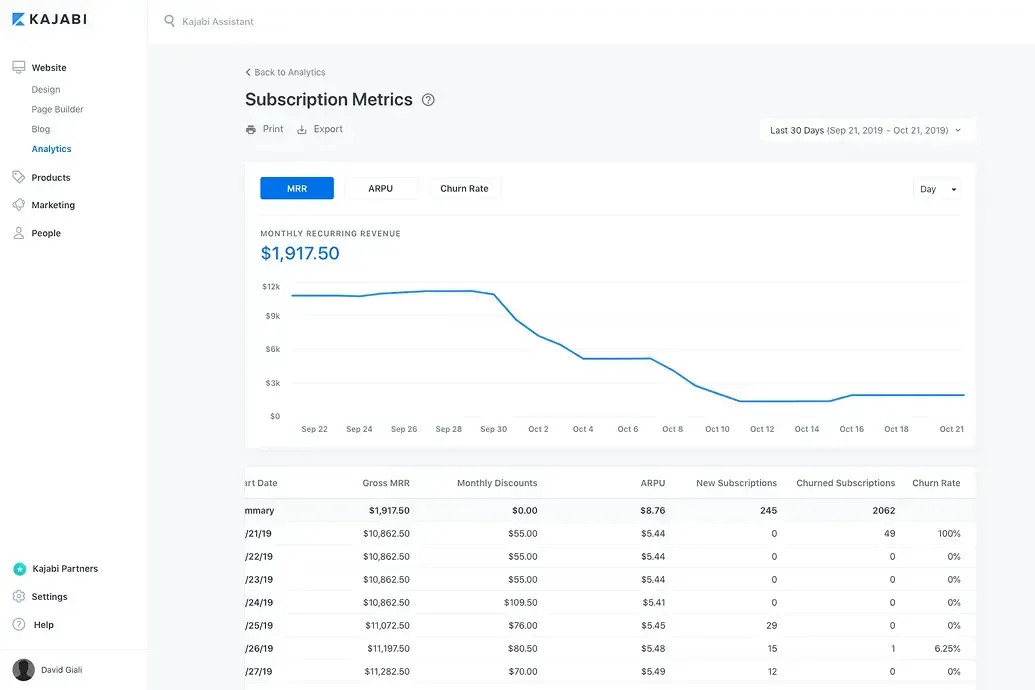Click the search magnifier icon
The height and width of the screenshot is (690, 1035).
pyautogui.click(x=170, y=21)
